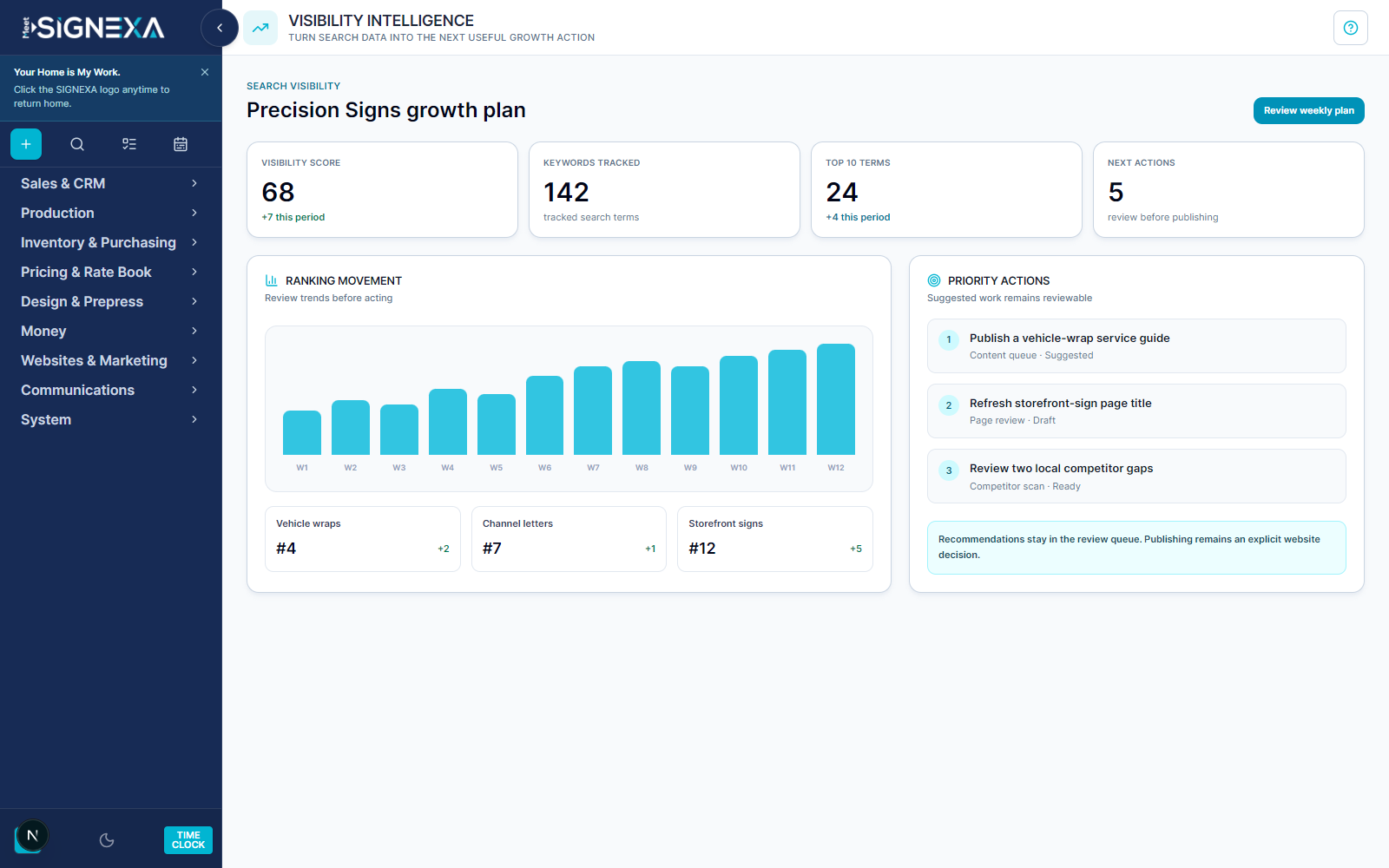Viewport: 1389px width, 868px height.
Task: Open the Top 10 Terms card
Action: coord(946,189)
